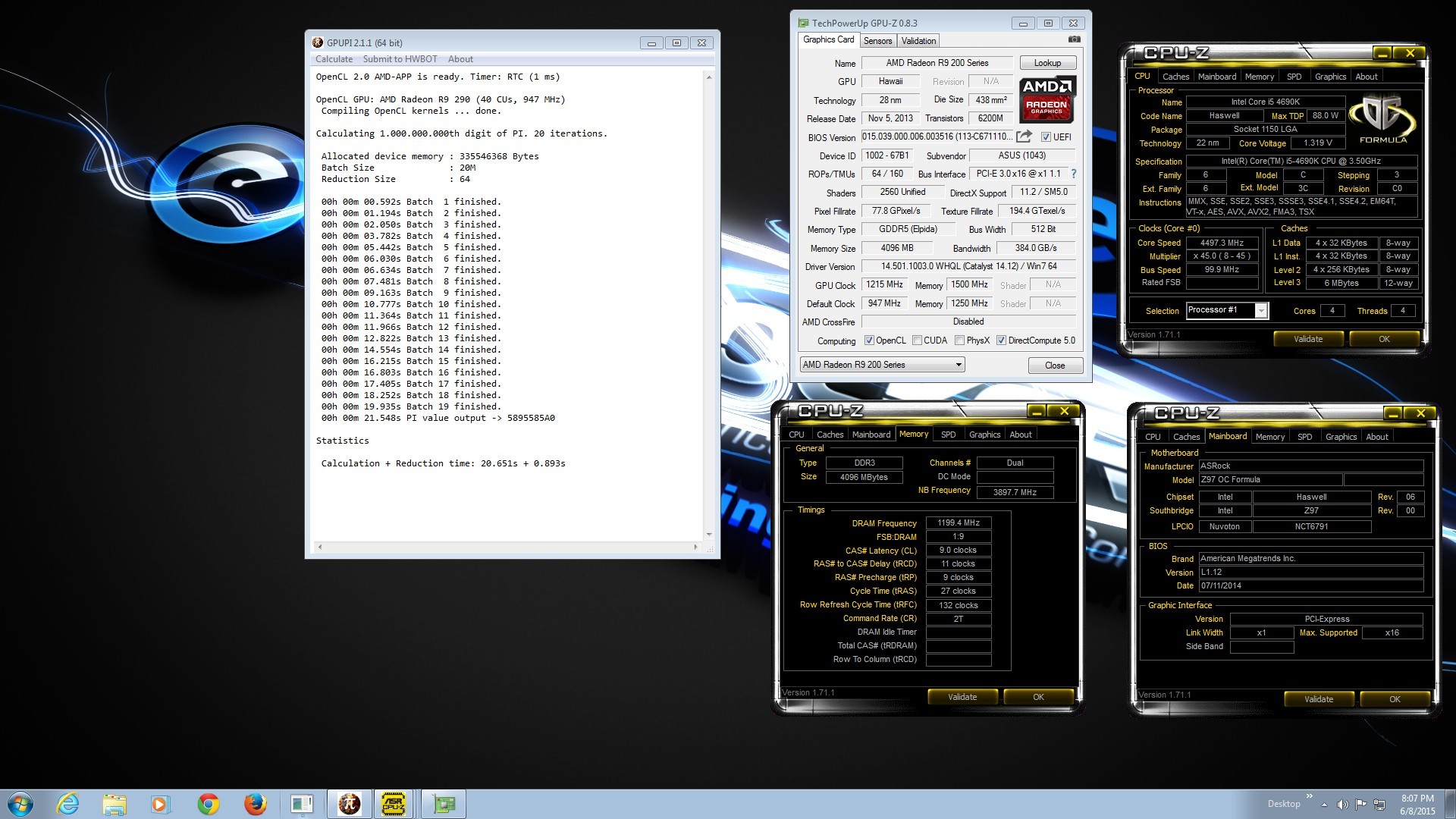Click the BIOS Version field in GPU-Z
The image size is (1456, 819).
(937, 136)
